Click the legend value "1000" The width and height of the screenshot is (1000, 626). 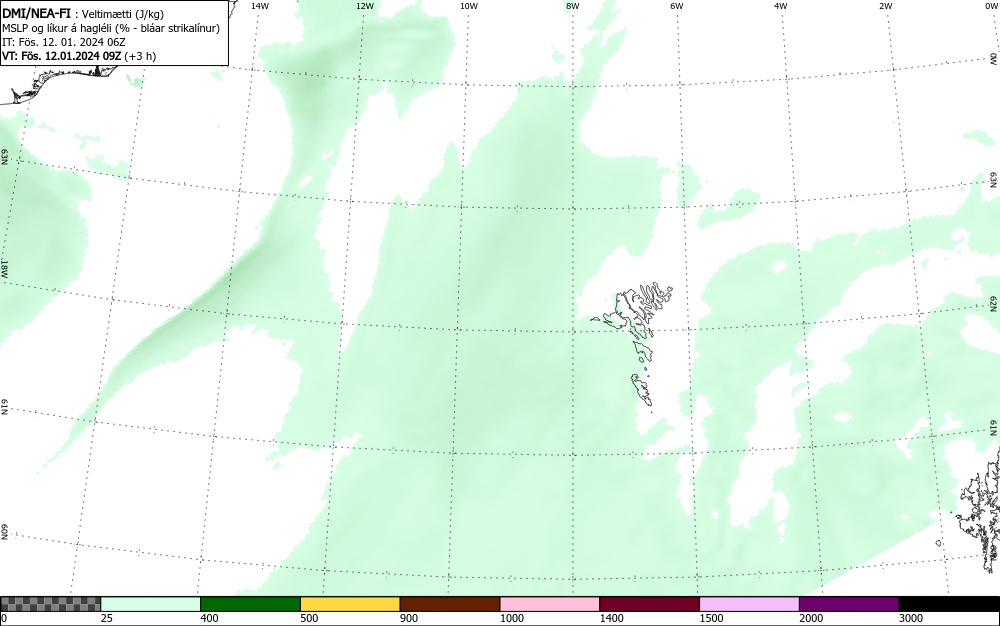click(x=511, y=618)
